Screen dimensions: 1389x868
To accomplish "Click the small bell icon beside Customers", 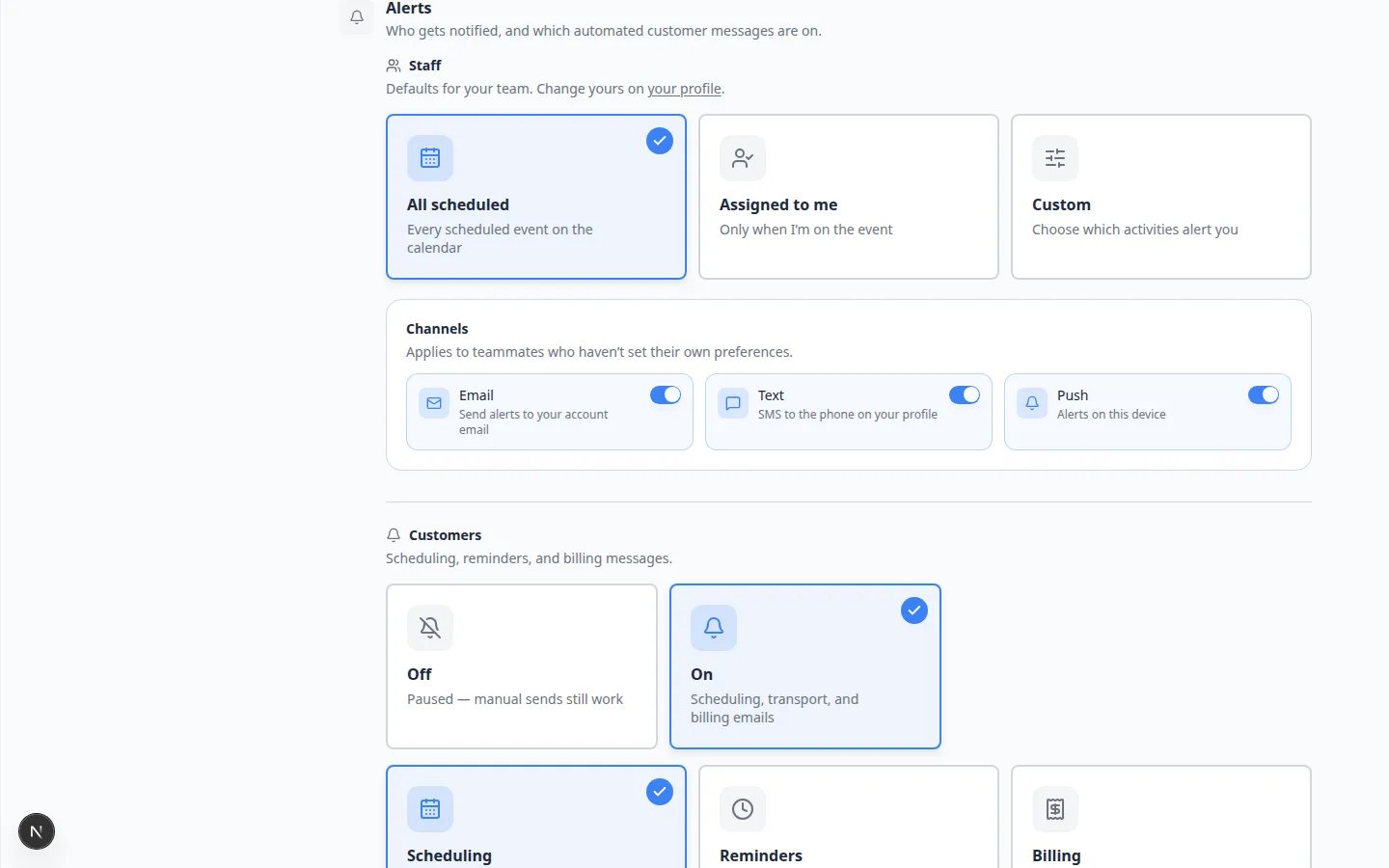I will coord(394,535).
